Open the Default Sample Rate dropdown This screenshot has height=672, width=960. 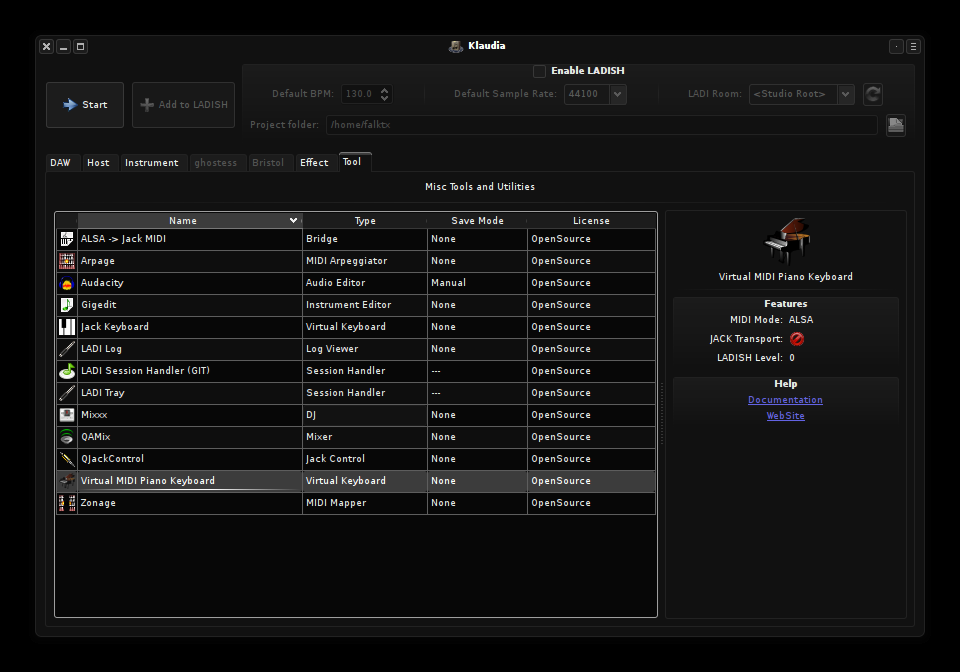(617, 94)
